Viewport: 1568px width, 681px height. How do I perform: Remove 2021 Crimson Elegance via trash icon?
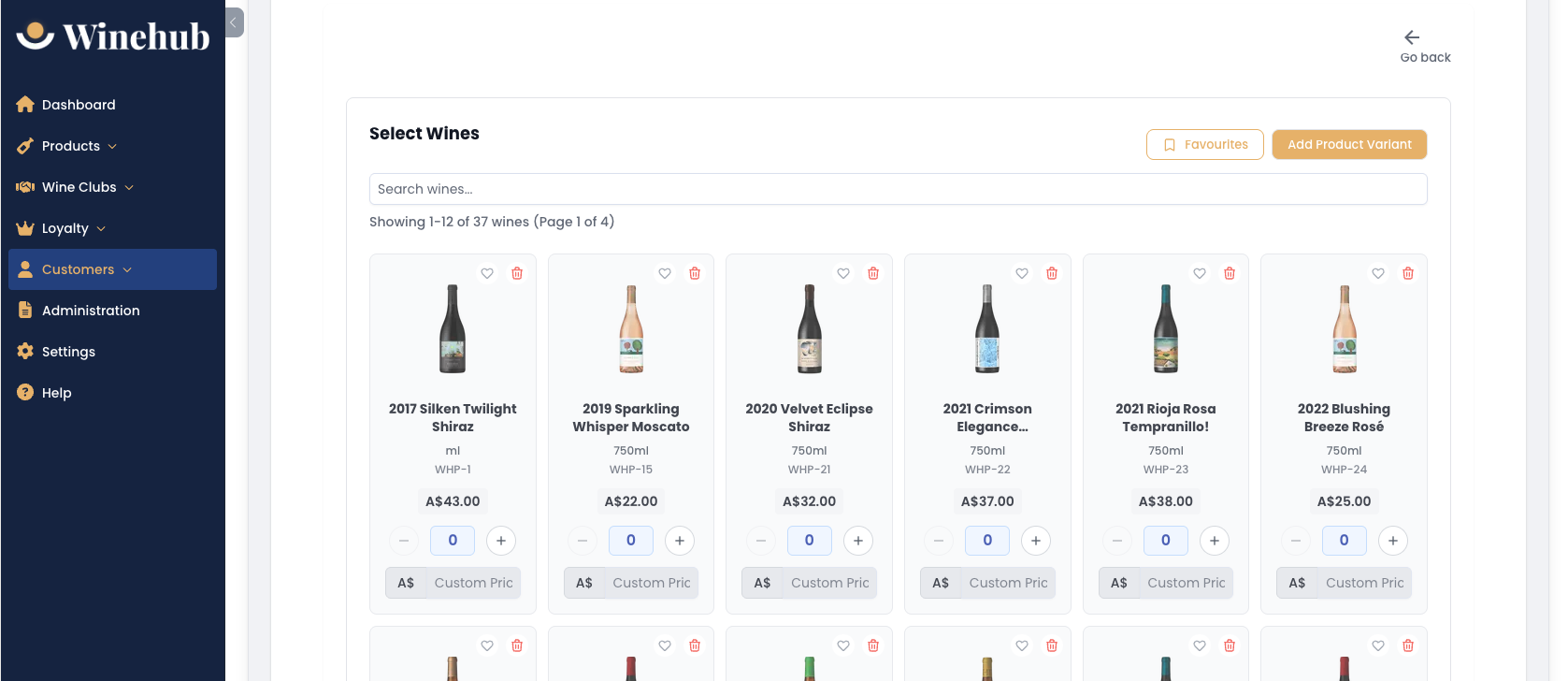[x=1052, y=273]
